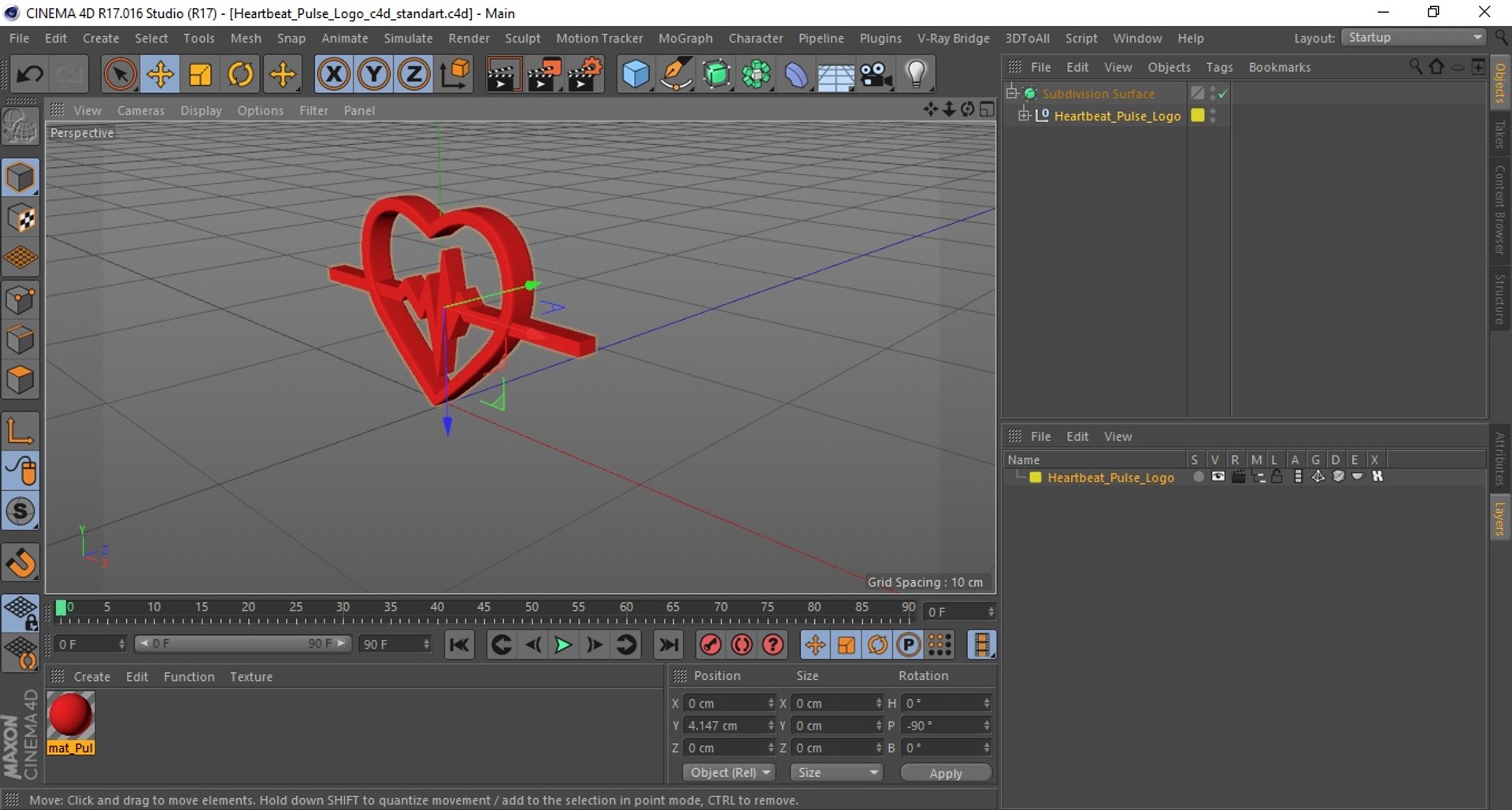Screen dimensions: 1512x810
Task: Add a Cube primitive object
Action: click(635, 75)
